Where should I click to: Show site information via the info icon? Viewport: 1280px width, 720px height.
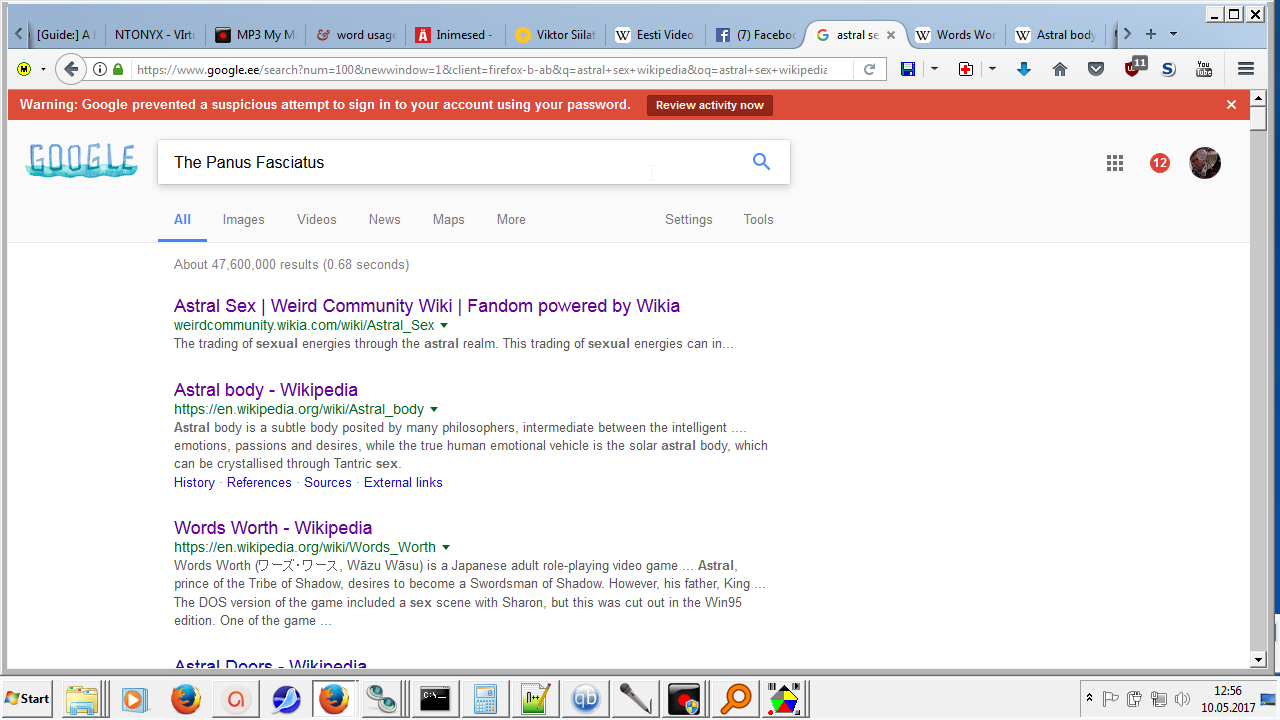100,69
